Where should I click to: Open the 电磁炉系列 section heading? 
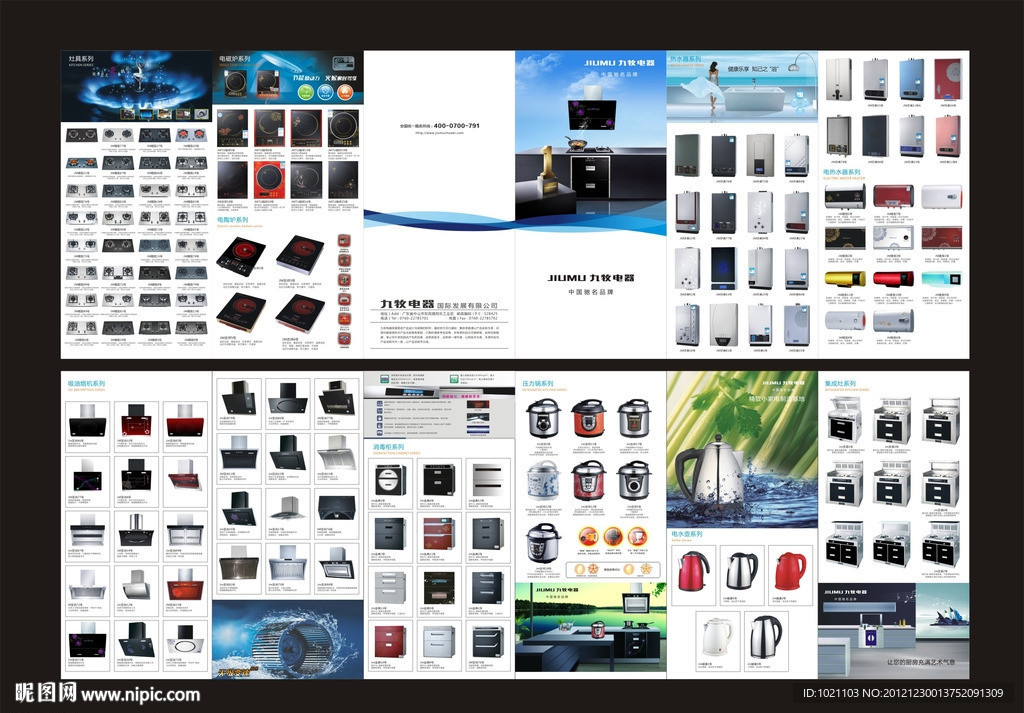click(x=236, y=59)
